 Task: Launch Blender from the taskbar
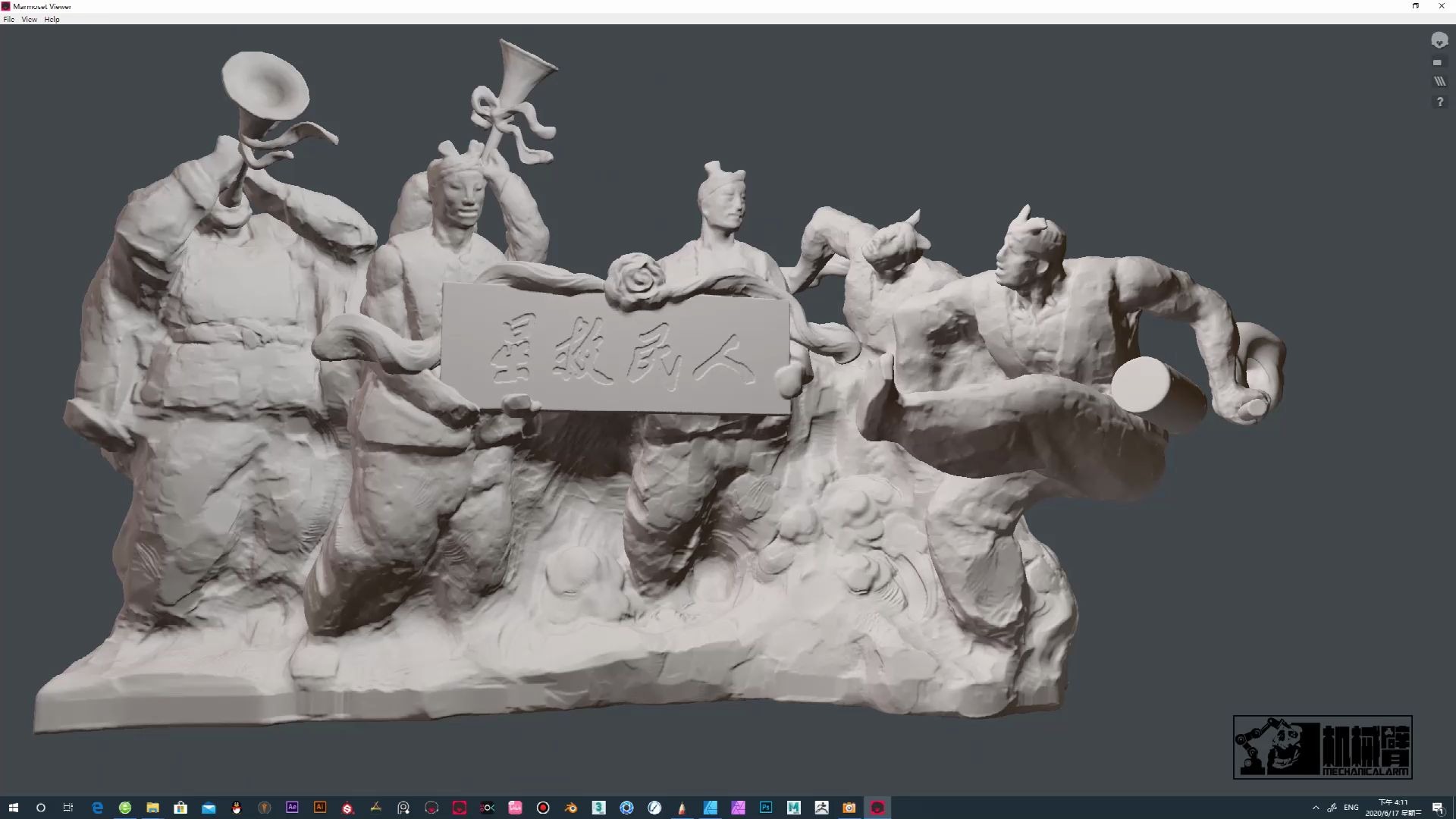(x=571, y=808)
